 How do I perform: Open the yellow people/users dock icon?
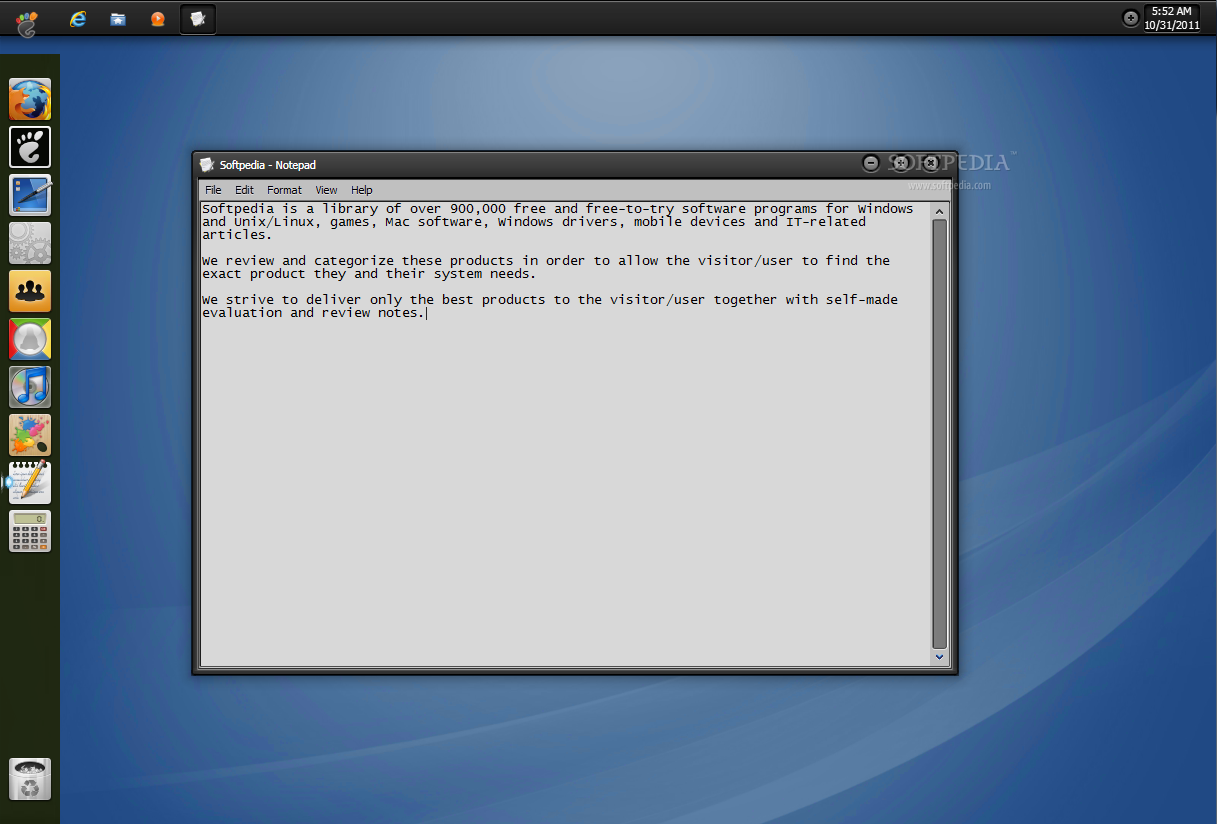(30, 291)
